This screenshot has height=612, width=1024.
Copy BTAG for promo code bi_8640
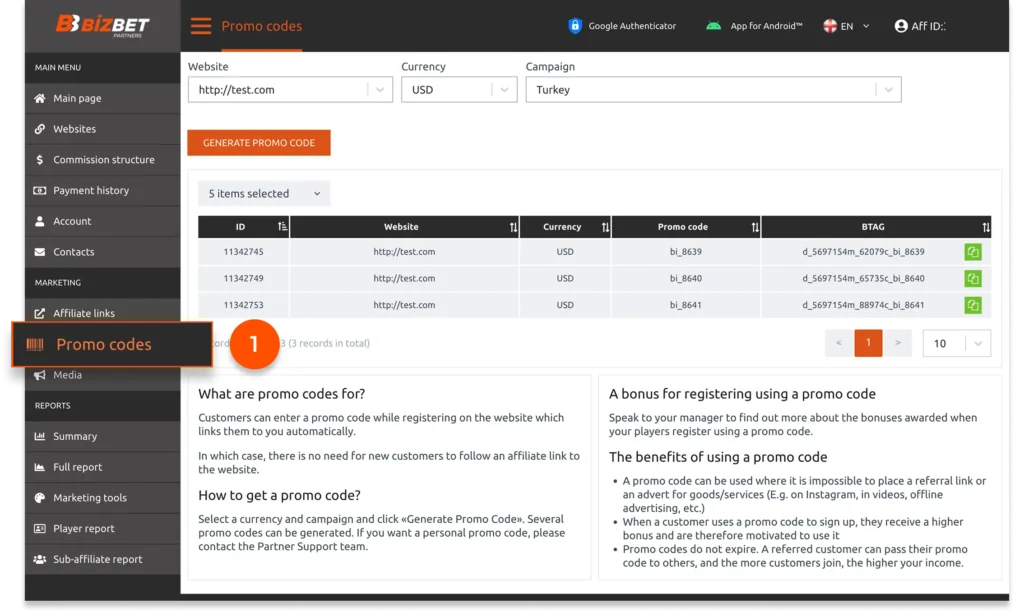pyautogui.click(x=972, y=278)
